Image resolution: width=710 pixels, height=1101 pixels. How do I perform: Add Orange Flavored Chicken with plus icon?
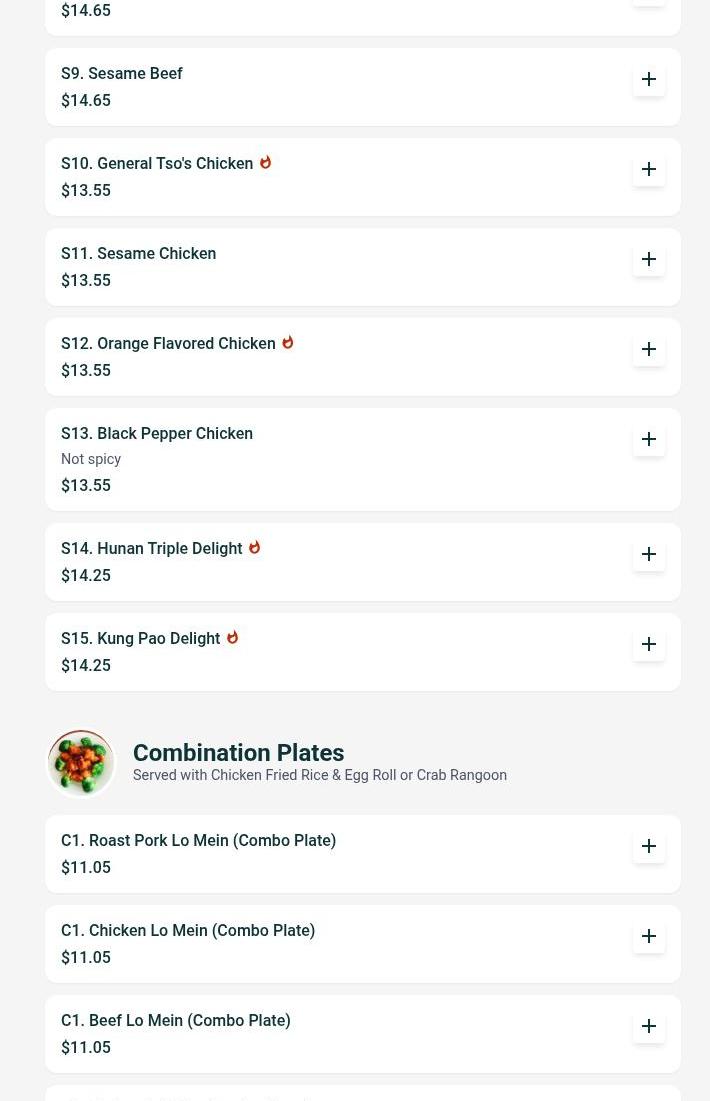(x=649, y=349)
